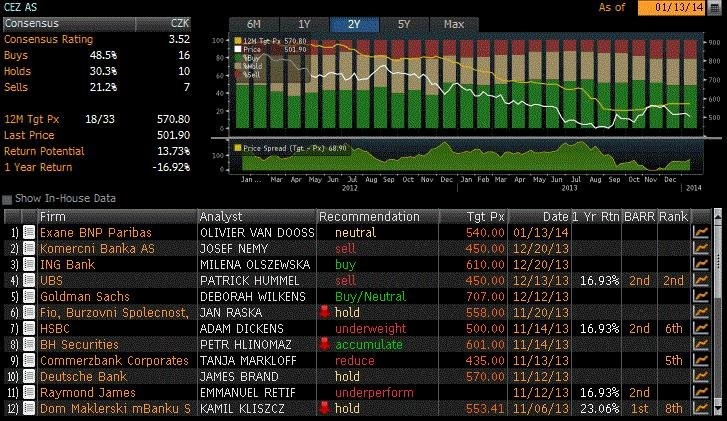This screenshot has width=727, height=421.
Task: Open report document icon for Goldman Sachs
Action: click(29, 296)
